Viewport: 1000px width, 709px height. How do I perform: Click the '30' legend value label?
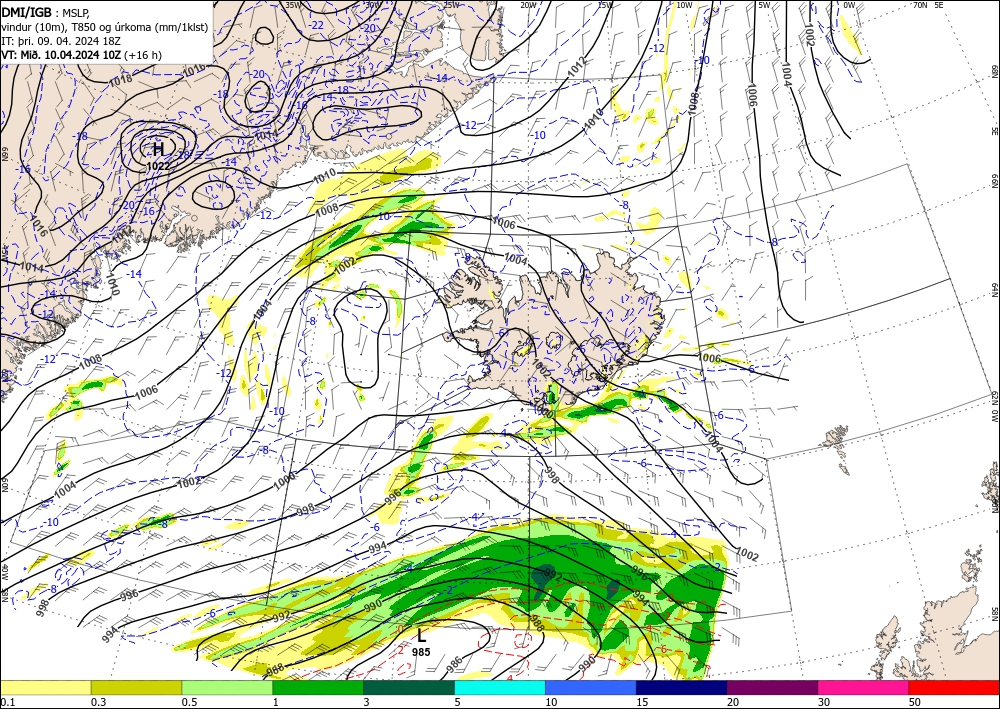coord(824,702)
